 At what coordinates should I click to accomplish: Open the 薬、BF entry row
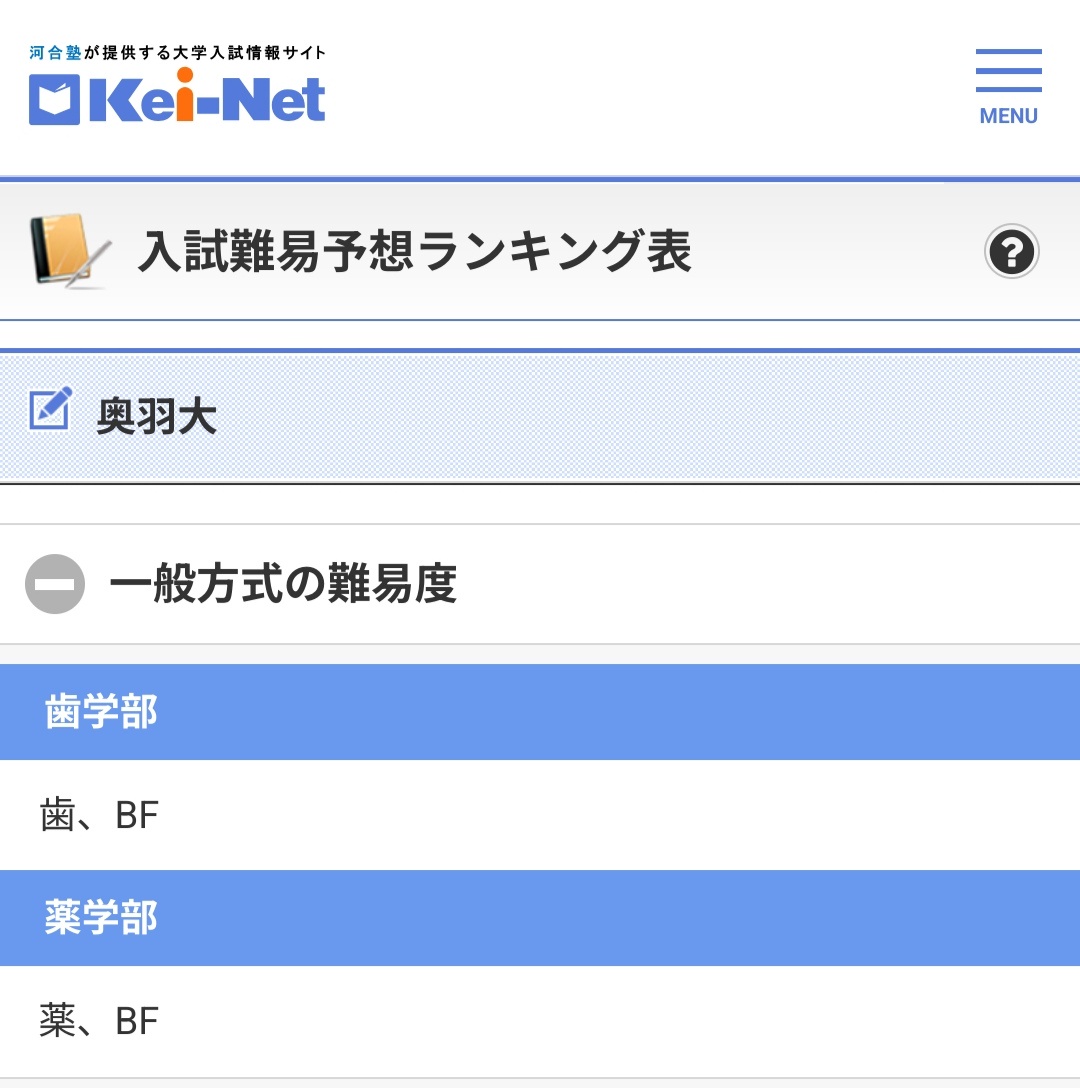(540, 1021)
